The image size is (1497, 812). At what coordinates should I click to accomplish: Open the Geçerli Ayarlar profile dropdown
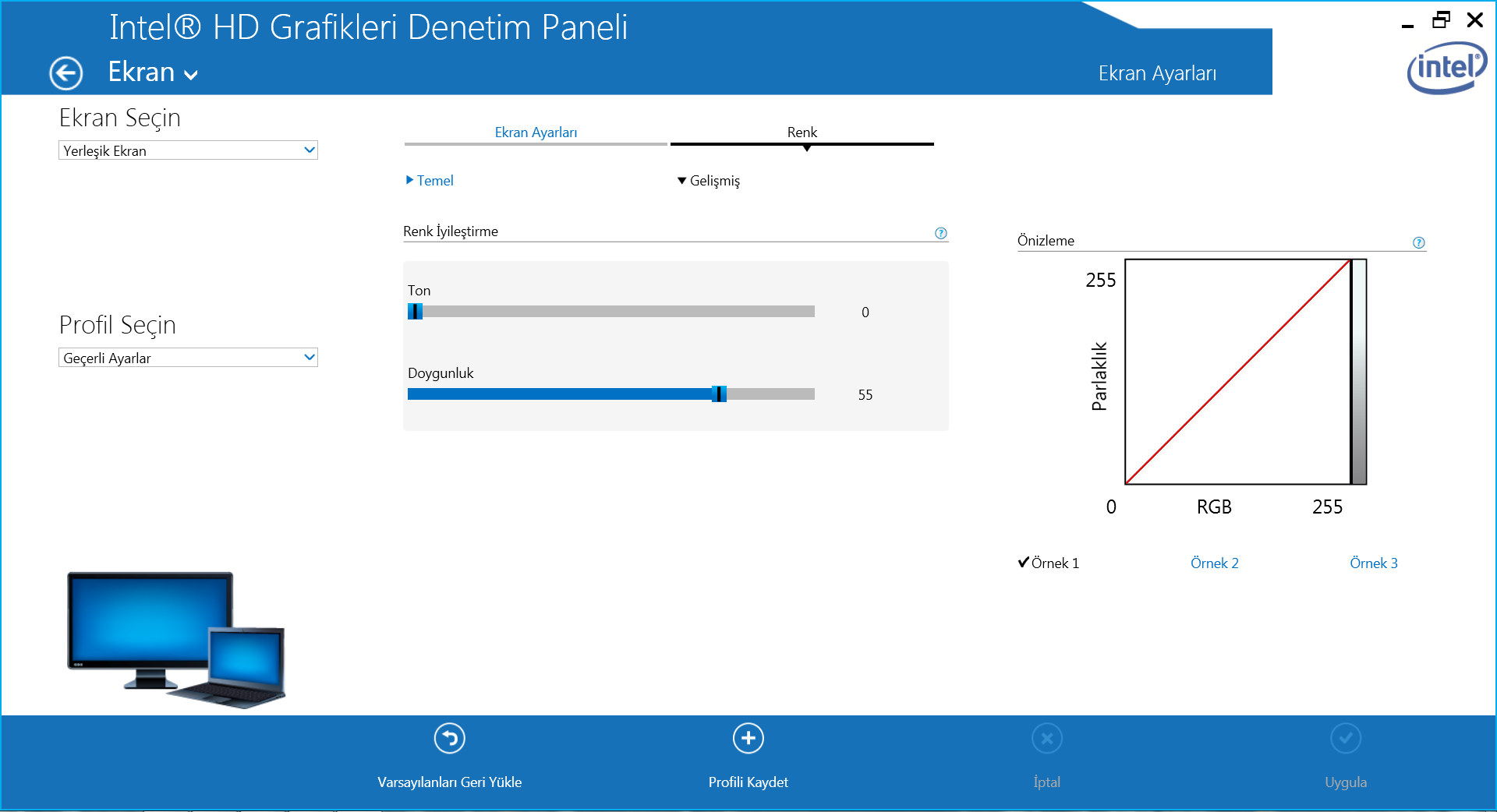tap(188, 358)
